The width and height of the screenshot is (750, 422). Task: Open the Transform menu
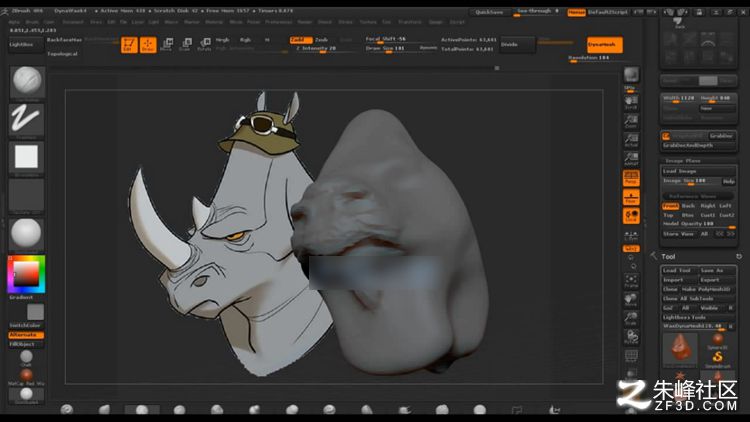click(410, 22)
